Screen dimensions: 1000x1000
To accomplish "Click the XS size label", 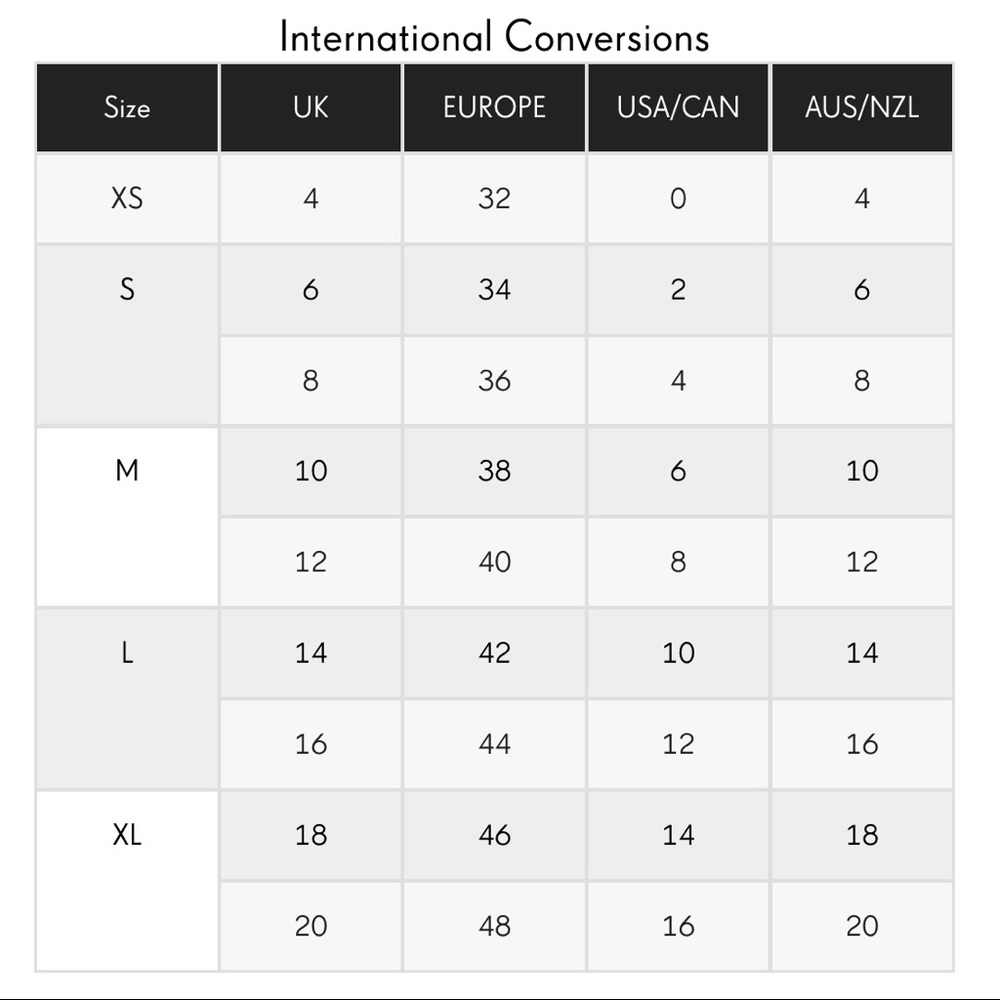I will point(127,198).
